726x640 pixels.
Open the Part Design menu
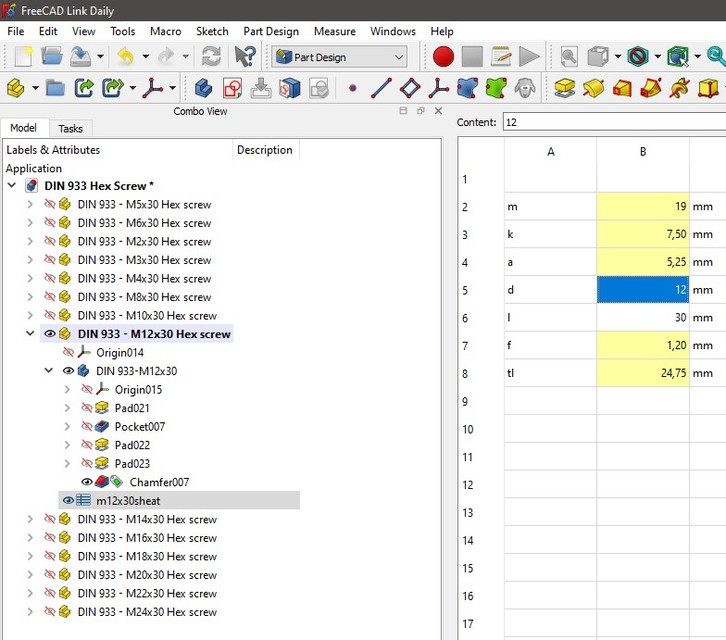pyautogui.click(x=271, y=31)
